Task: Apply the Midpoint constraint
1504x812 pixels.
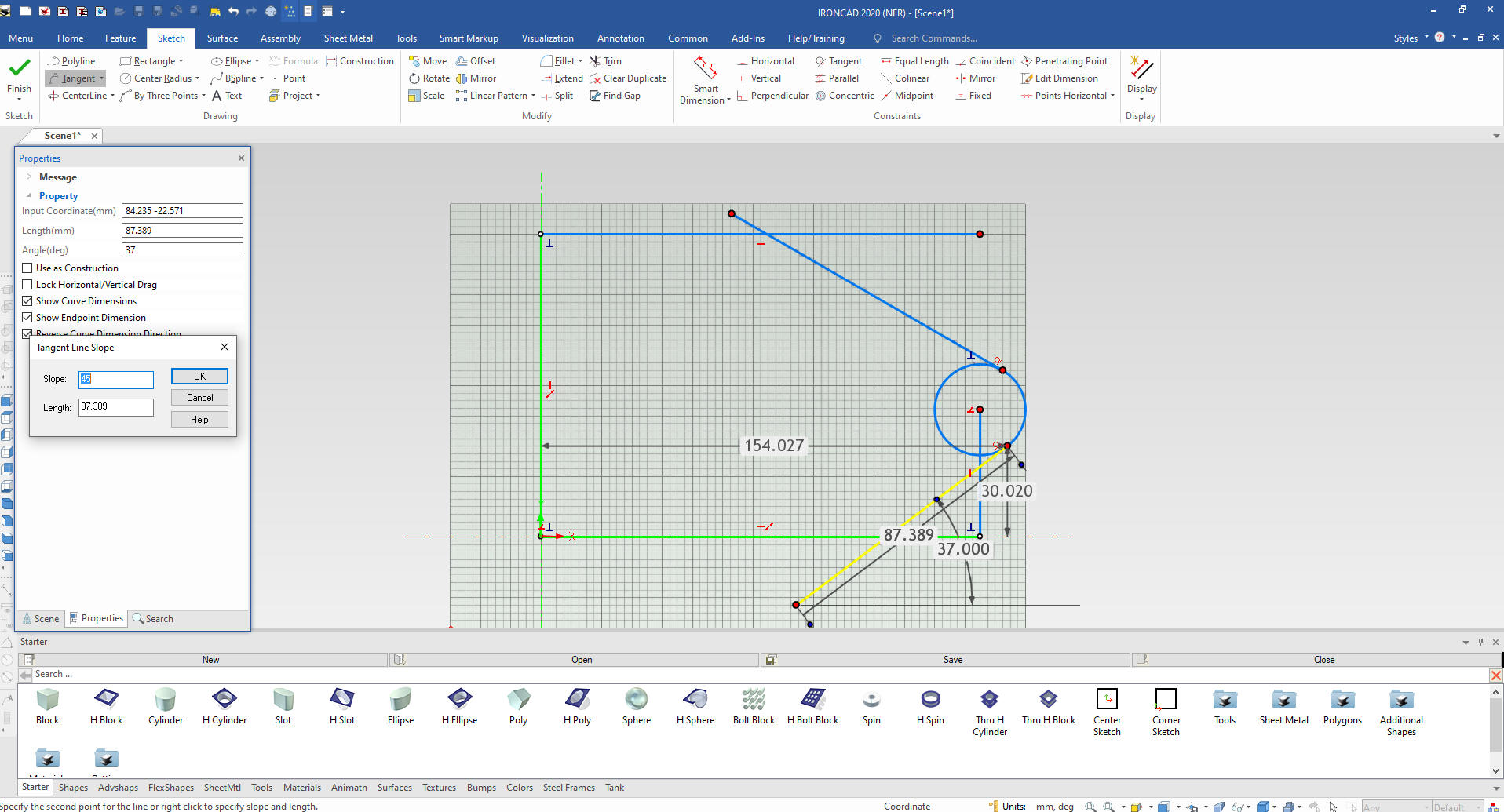Action: tap(907, 96)
